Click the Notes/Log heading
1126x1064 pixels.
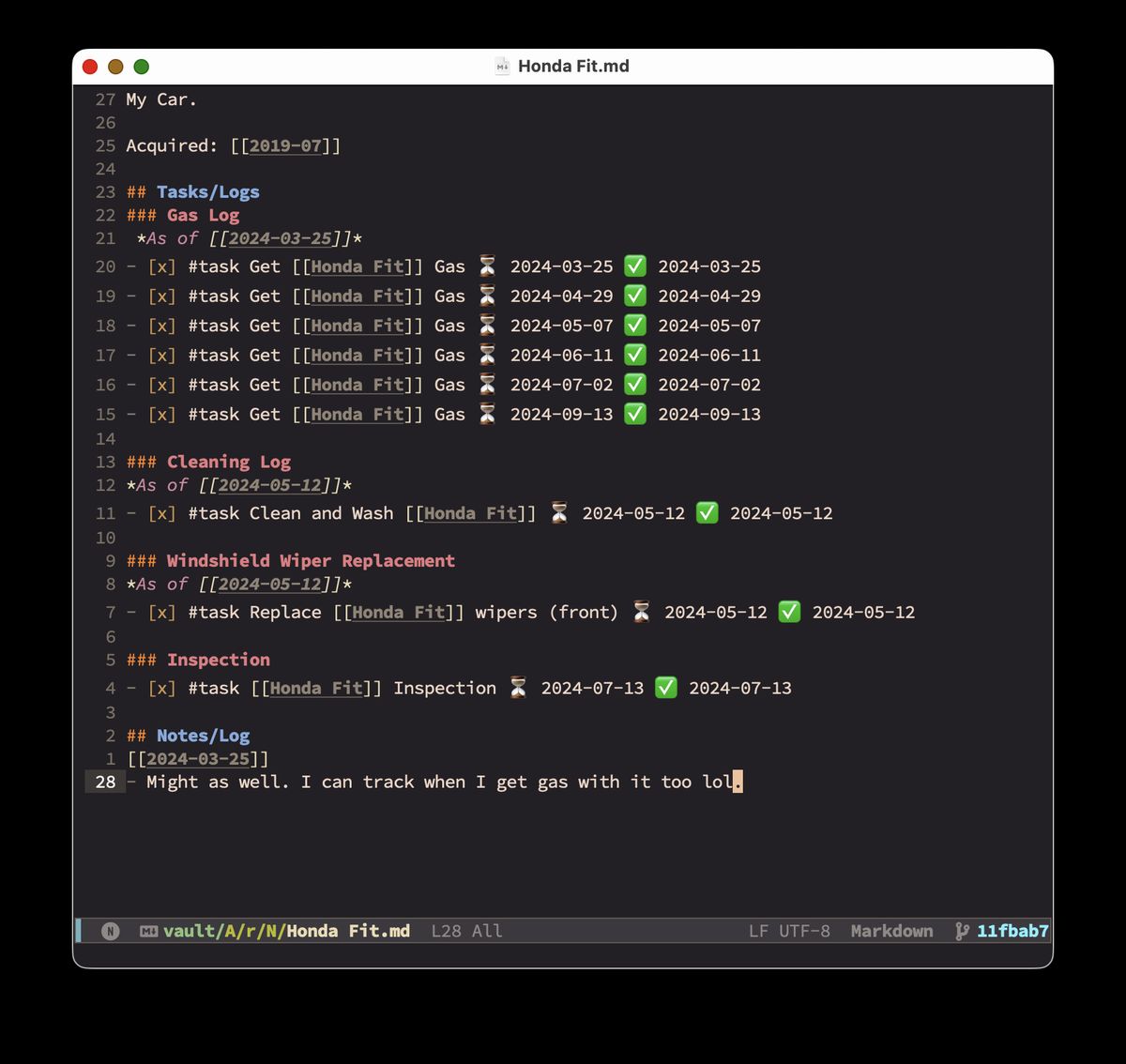tap(204, 736)
